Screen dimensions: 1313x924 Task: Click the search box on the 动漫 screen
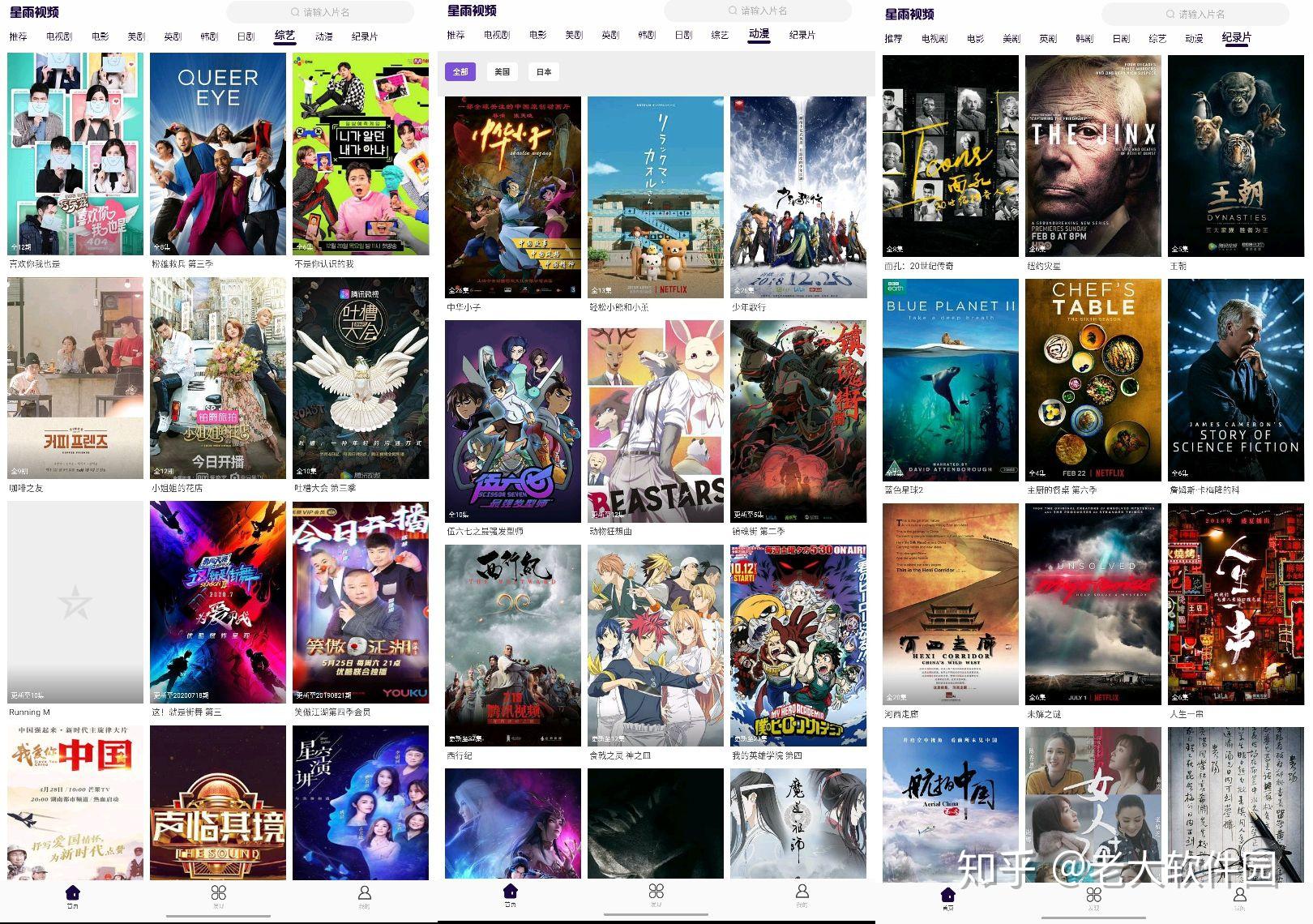tap(758, 11)
